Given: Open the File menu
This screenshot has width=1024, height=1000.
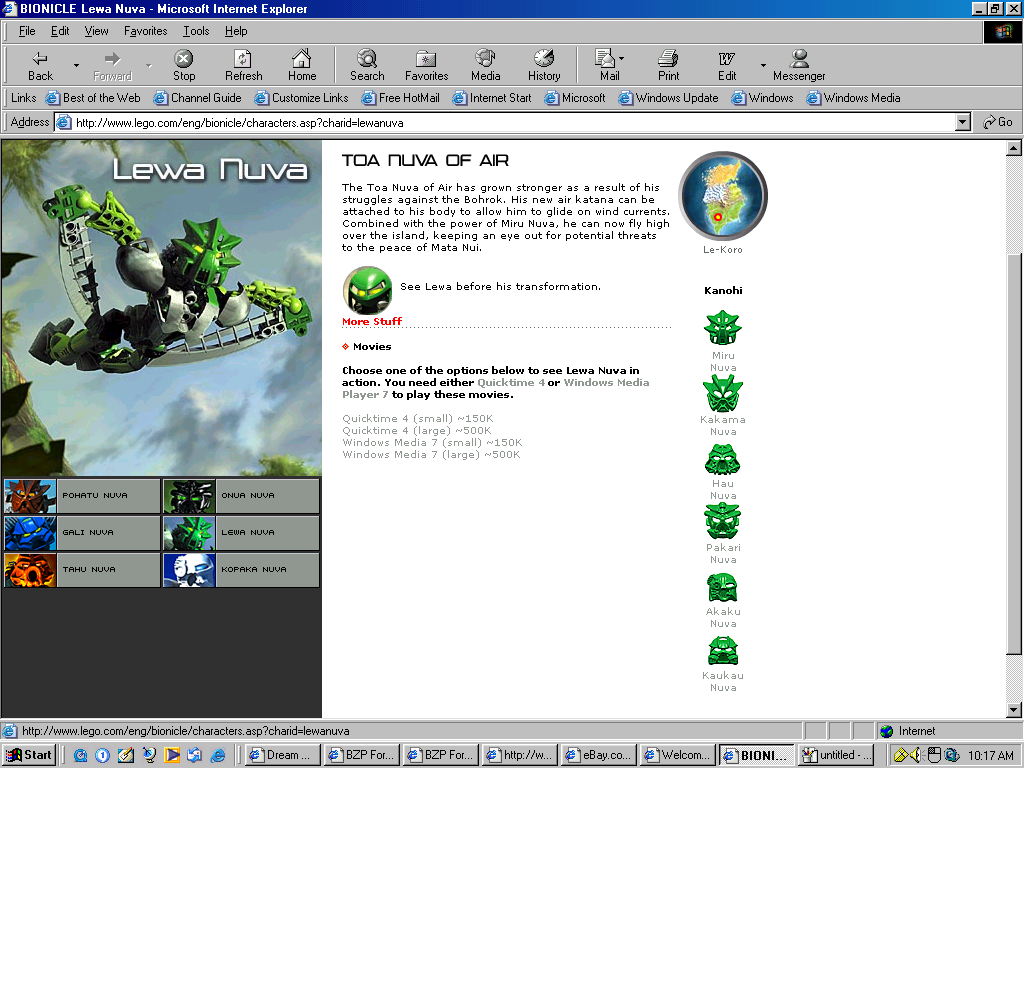Looking at the screenshot, I should coord(27,31).
